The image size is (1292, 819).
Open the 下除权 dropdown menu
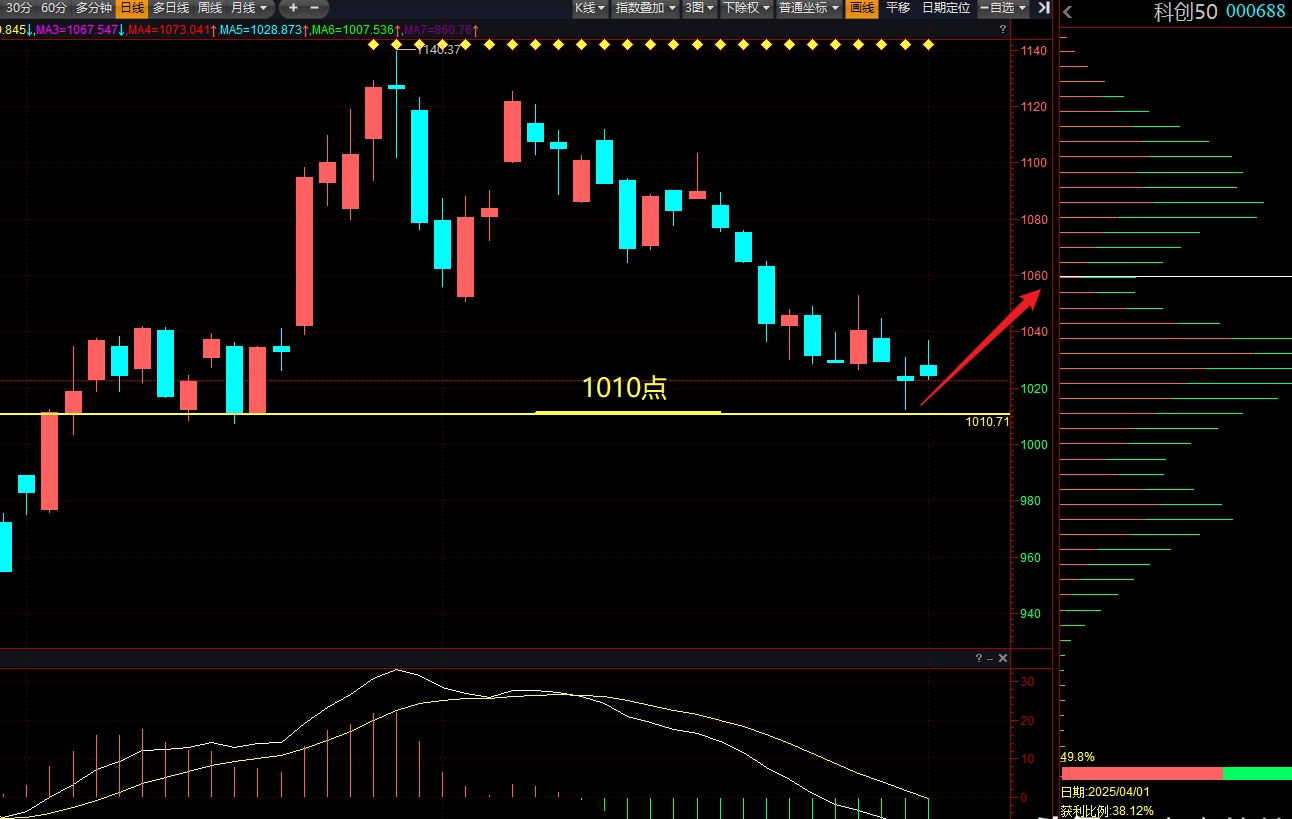(746, 8)
